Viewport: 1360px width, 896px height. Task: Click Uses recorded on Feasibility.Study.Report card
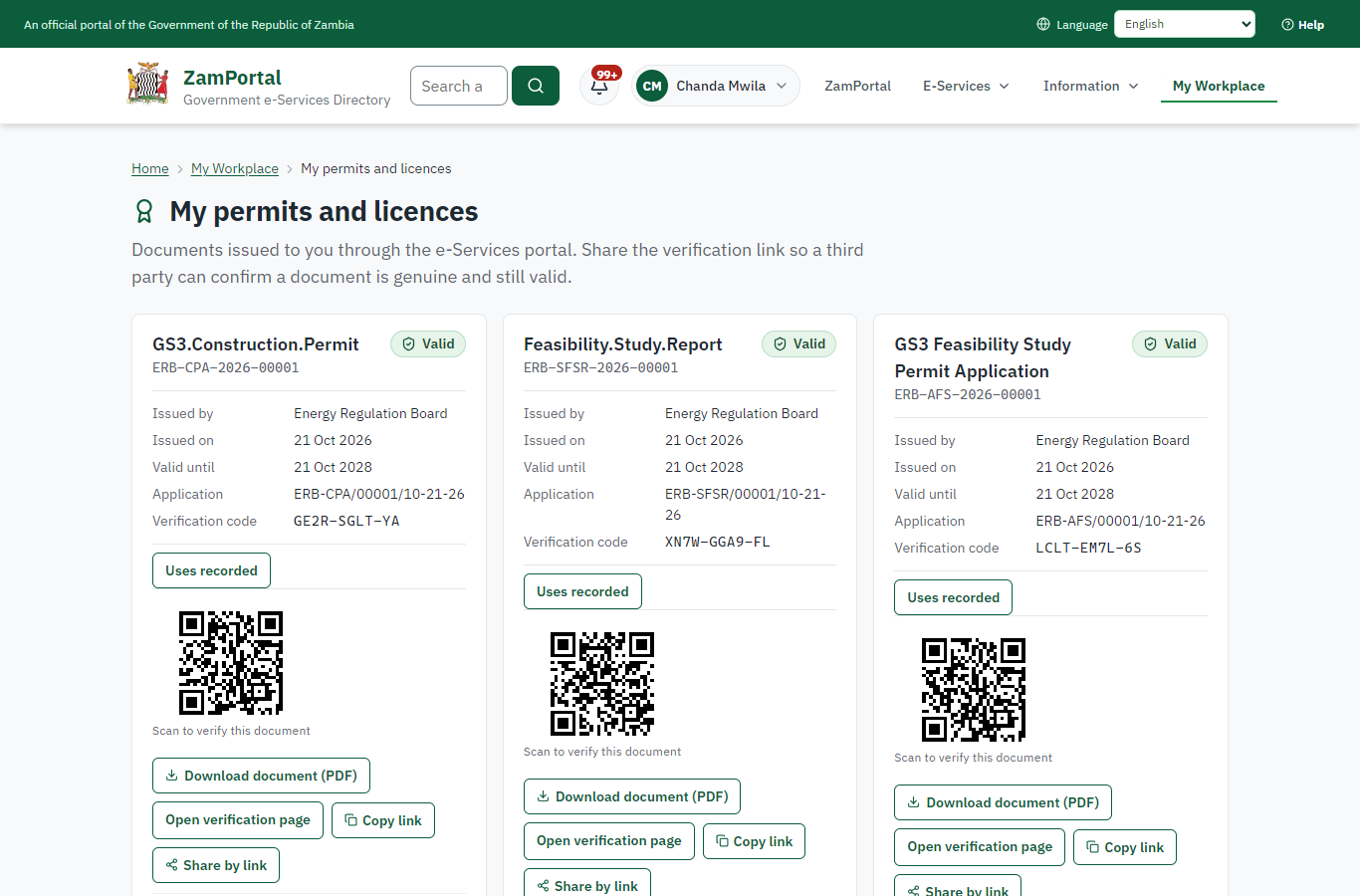pyautogui.click(x=582, y=591)
